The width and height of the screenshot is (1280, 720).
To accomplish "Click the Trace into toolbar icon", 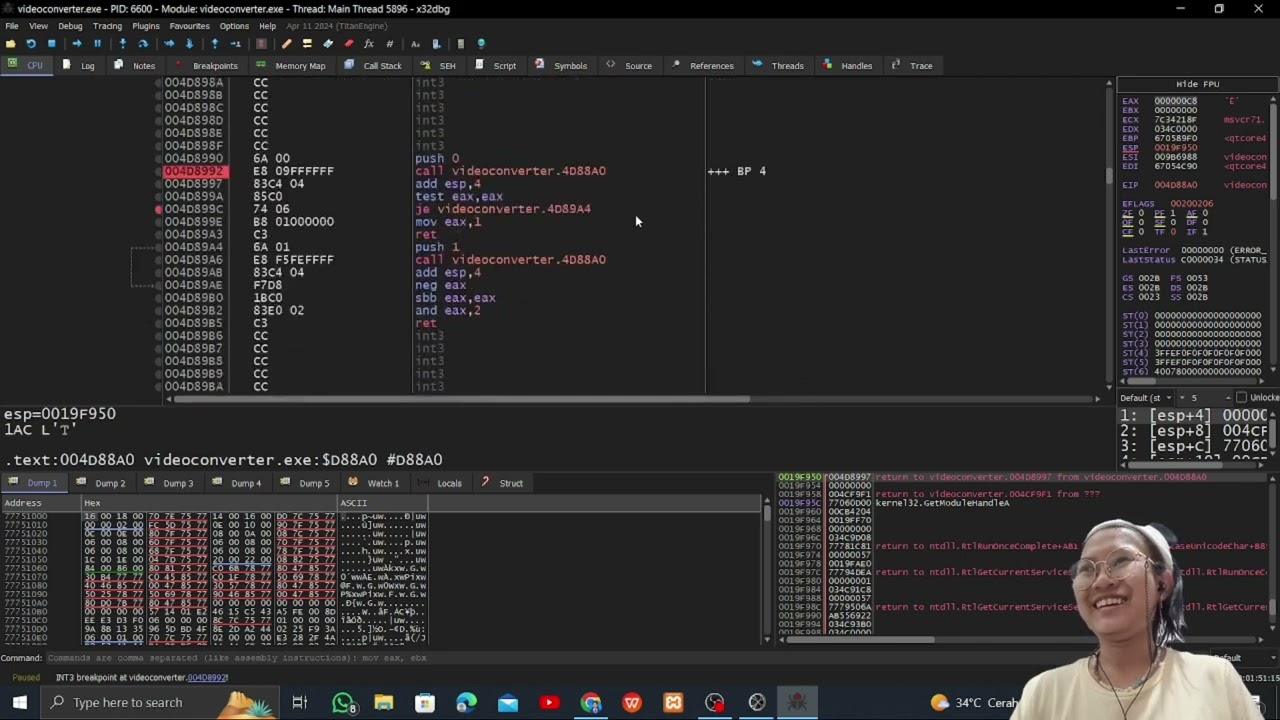I will [x=168, y=44].
